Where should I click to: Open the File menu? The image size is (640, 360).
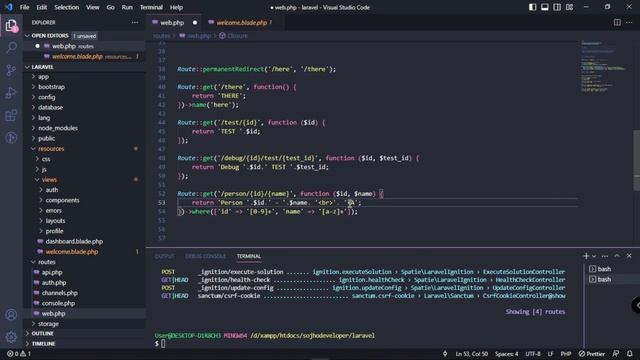point(24,7)
